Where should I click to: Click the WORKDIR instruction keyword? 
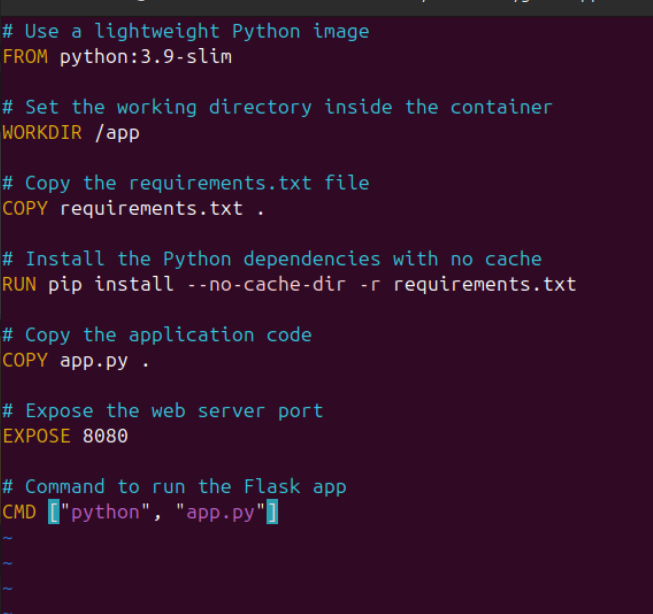pos(42,133)
